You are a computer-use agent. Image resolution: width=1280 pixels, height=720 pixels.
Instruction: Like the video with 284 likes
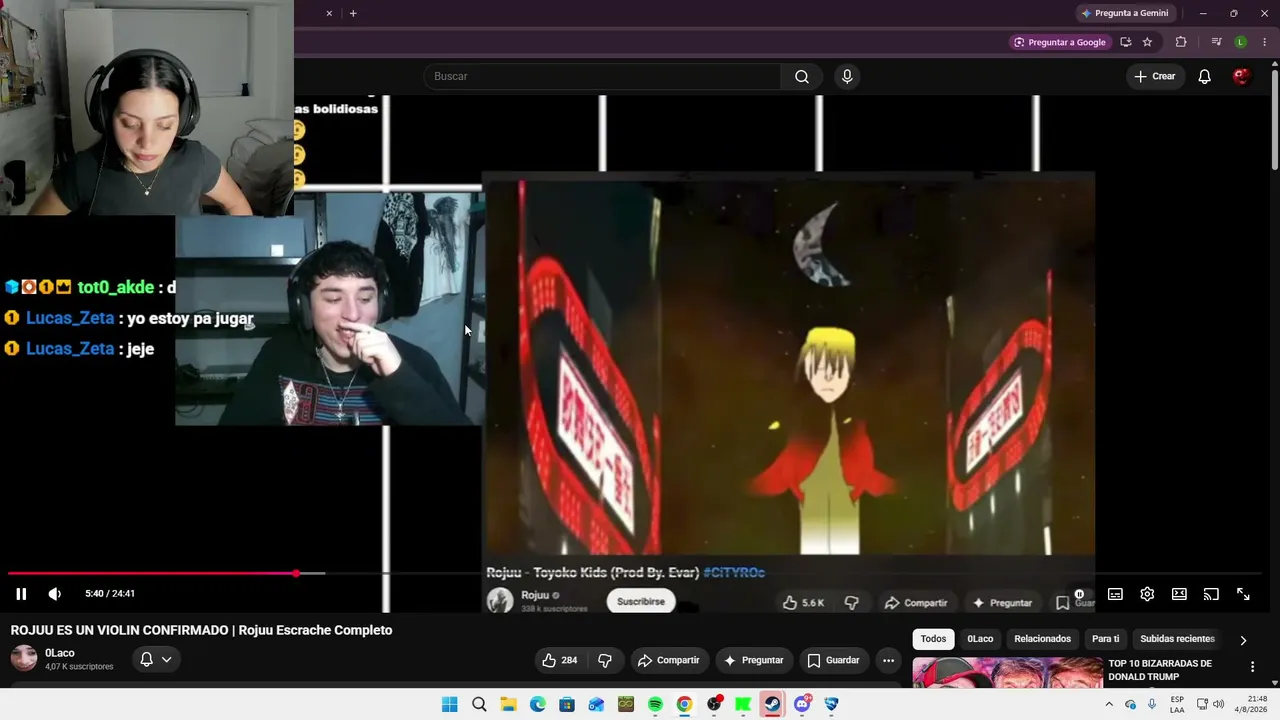[x=560, y=660]
